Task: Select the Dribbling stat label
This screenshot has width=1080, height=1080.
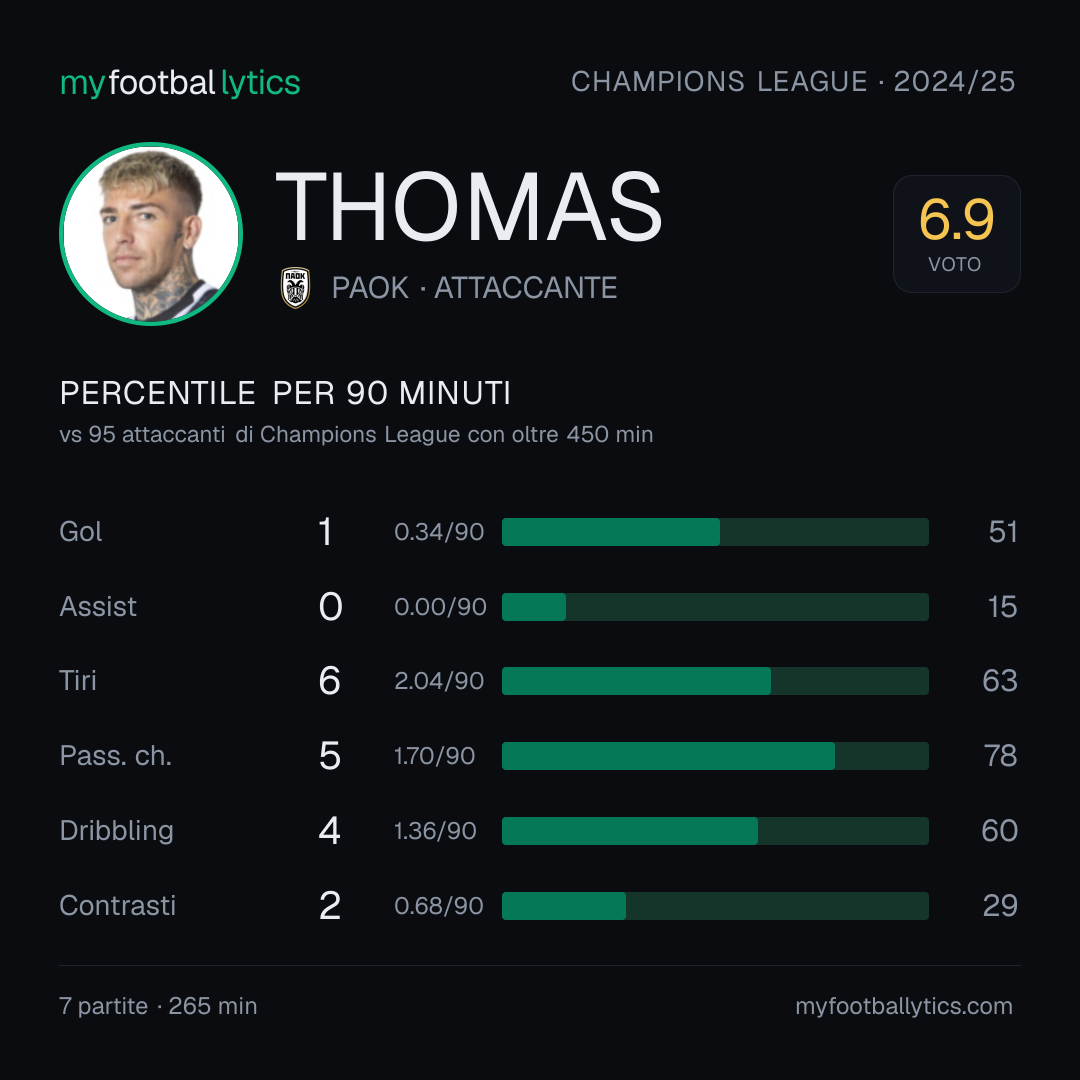Action: [x=116, y=831]
